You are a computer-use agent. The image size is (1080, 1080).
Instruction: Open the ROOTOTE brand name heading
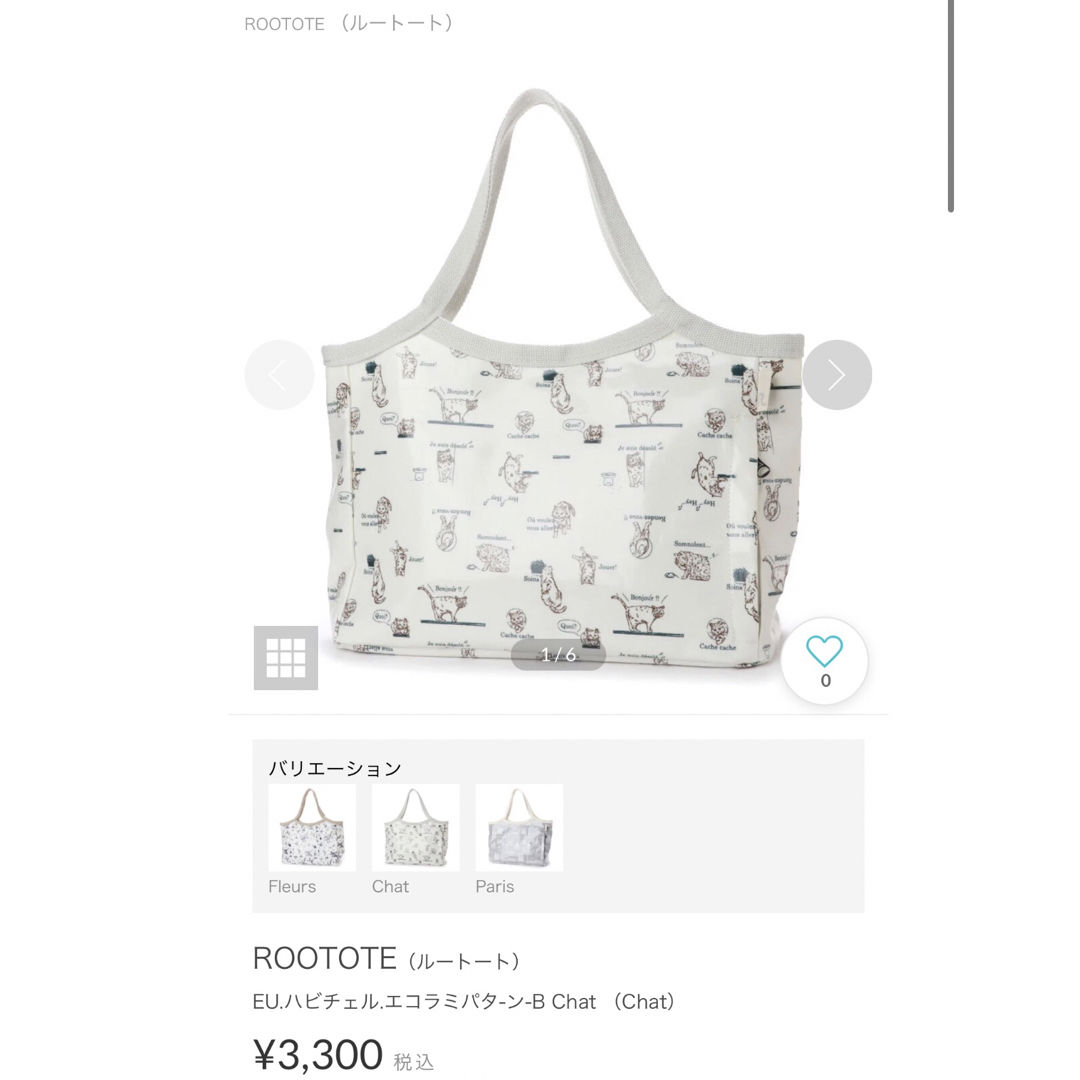tap(386, 958)
